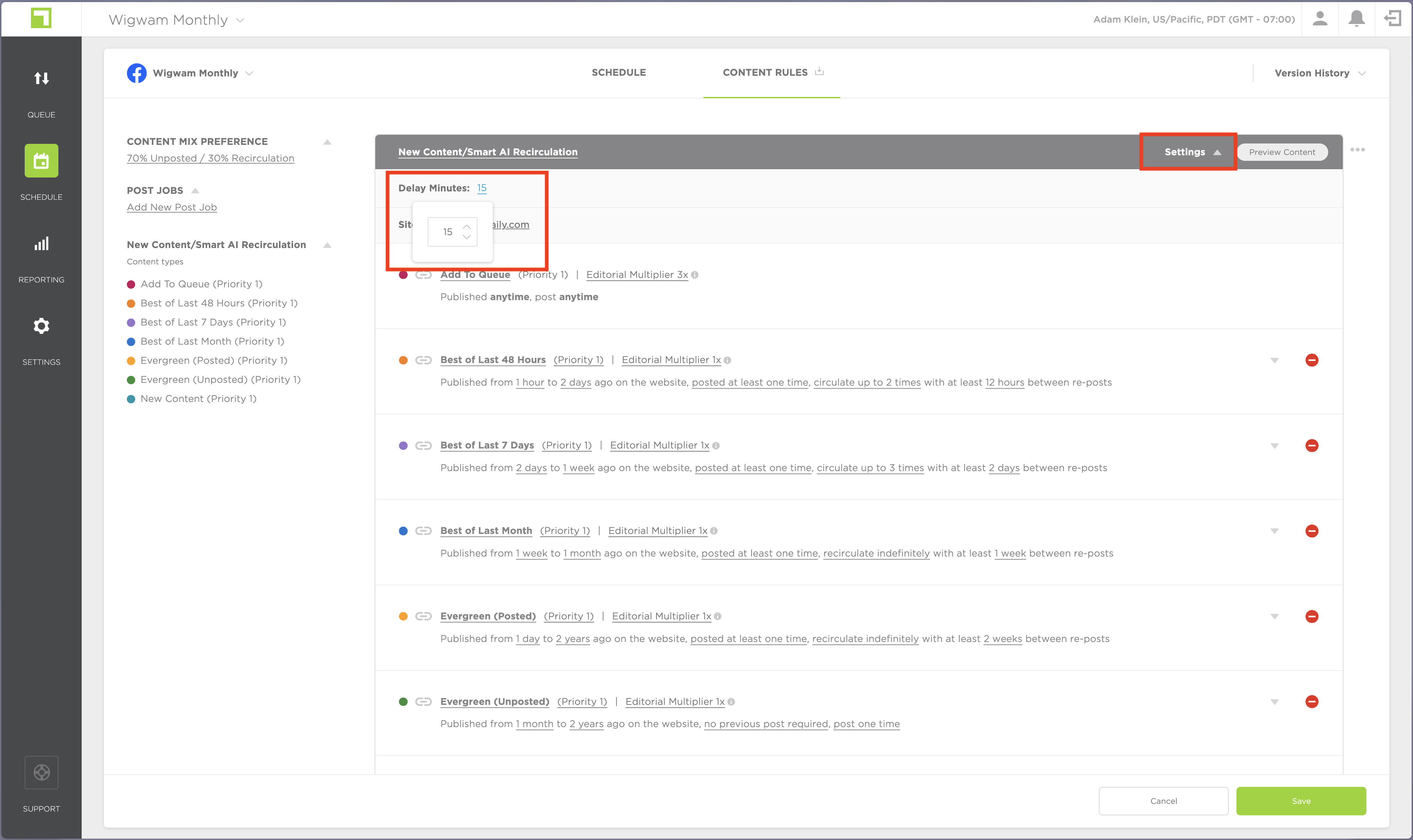The height and width of the screenshot is (840, 1413).
Task: Open the Support lifebuoy icon
Action: pyautogui.click(x=41, y=772)
